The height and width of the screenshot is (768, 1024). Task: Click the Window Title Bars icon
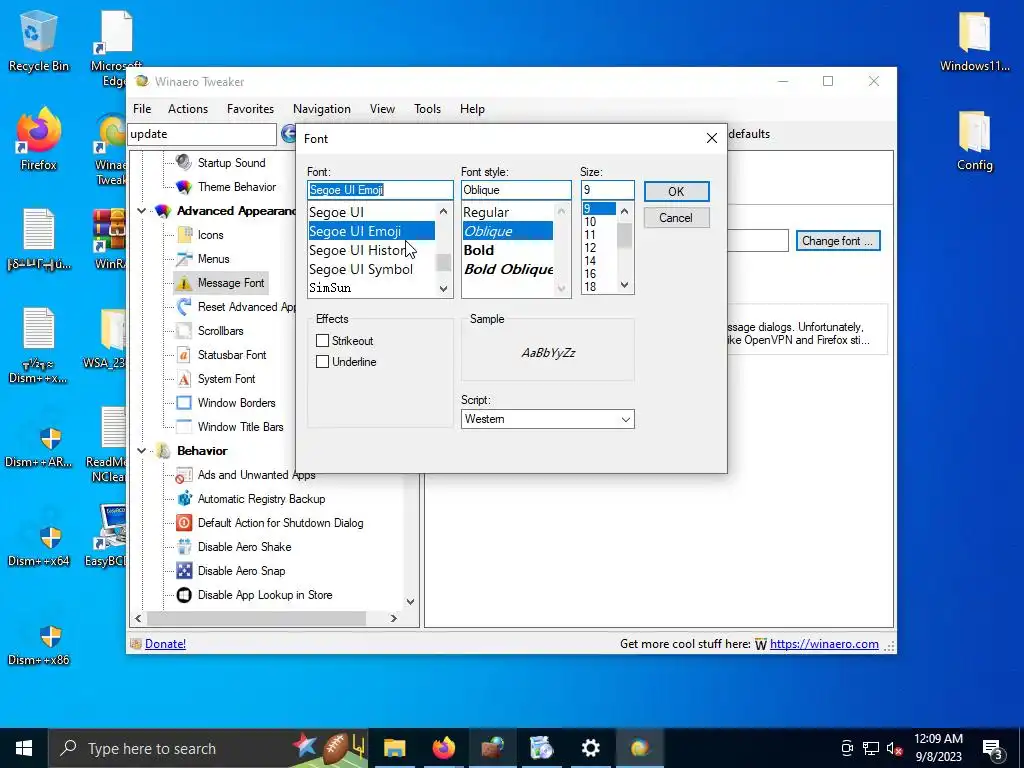coord(184,426)
